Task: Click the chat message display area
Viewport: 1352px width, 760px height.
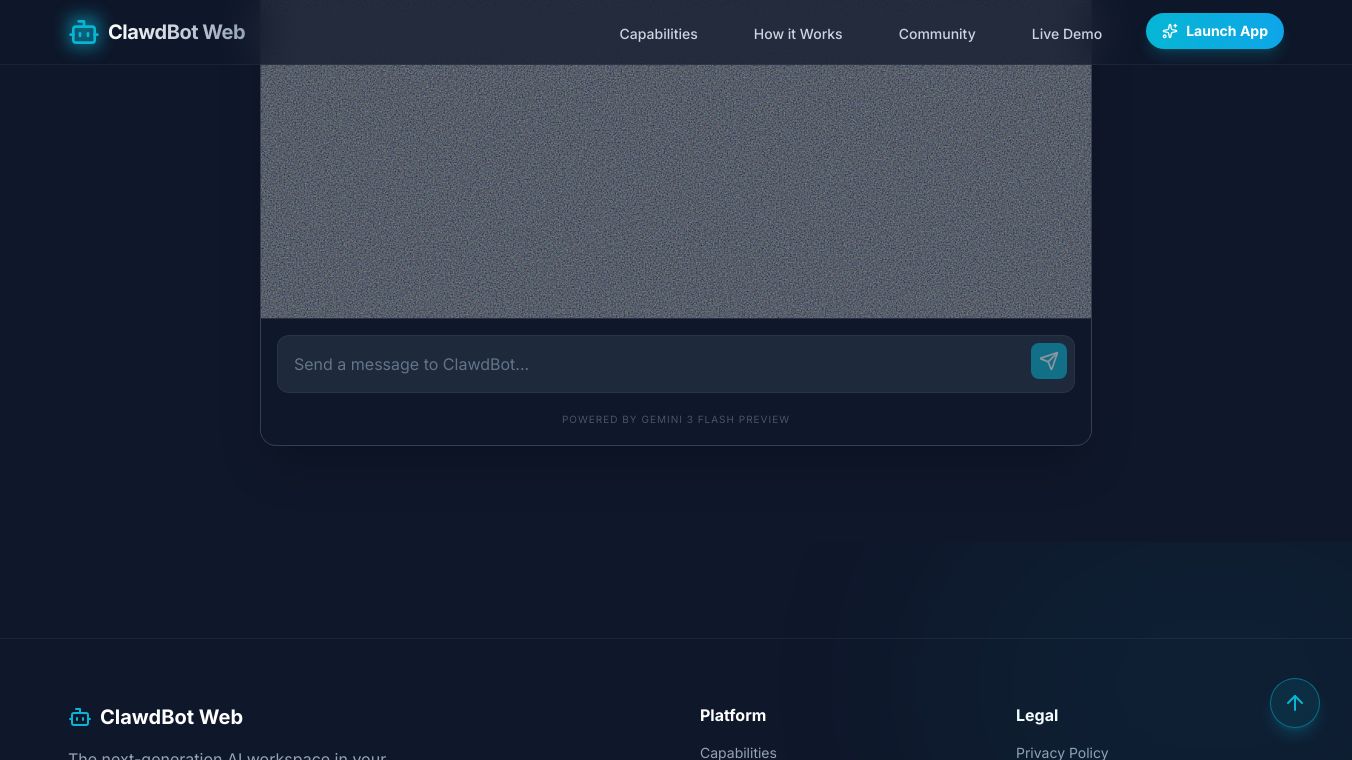Action: point(676,191)
